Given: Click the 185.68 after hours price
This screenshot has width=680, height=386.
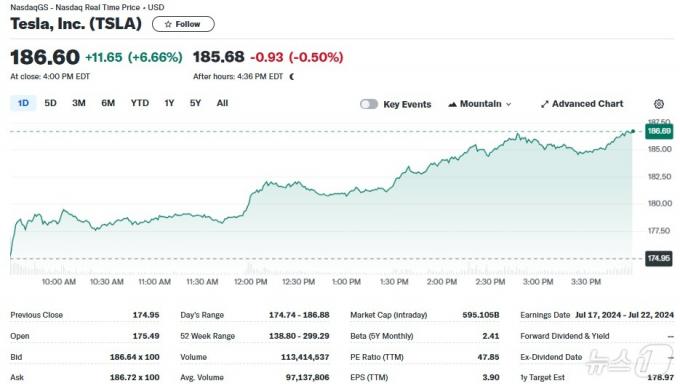Looking at the screenshot, I should pyautogui.click(x=219, y=57).
